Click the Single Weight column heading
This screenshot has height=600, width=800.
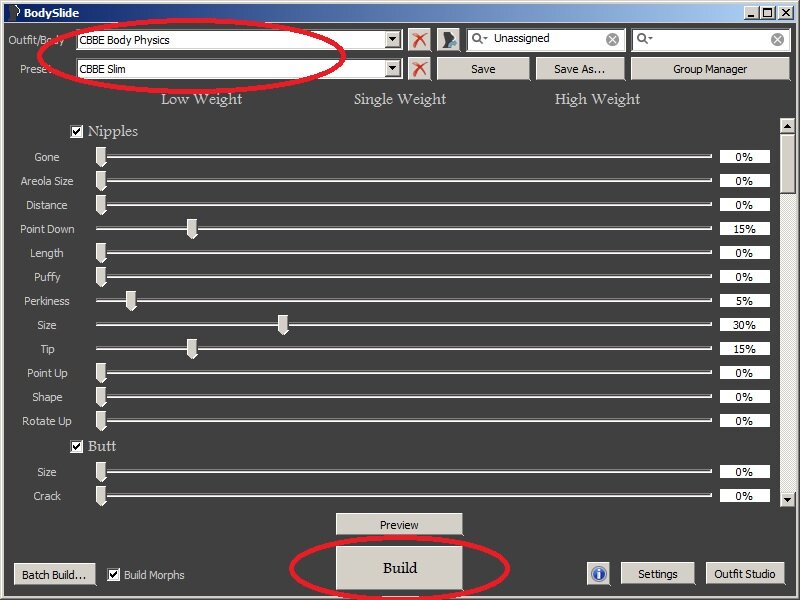coord(400,99)
